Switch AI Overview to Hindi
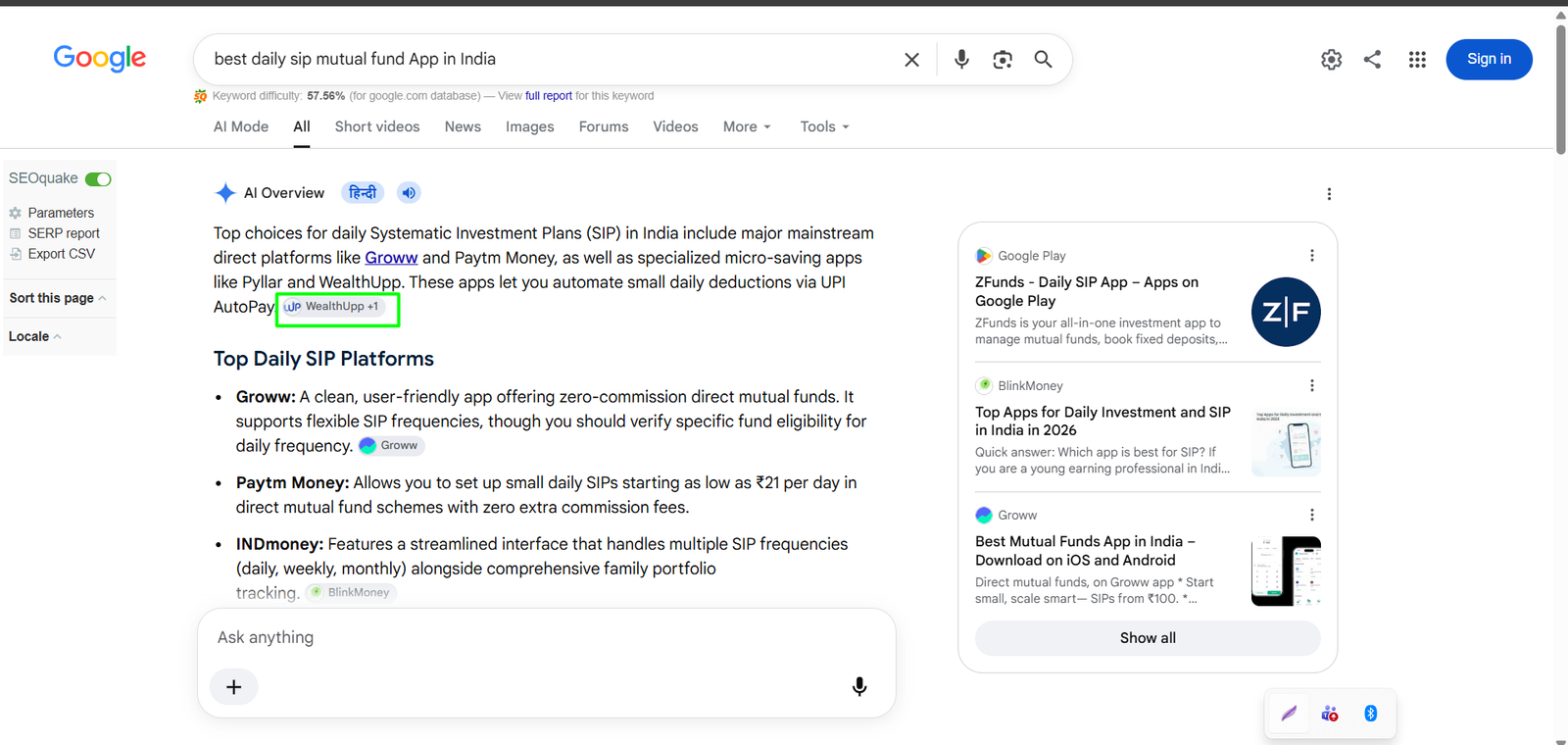The image size is (1568, 745). (x=363, y=193)
